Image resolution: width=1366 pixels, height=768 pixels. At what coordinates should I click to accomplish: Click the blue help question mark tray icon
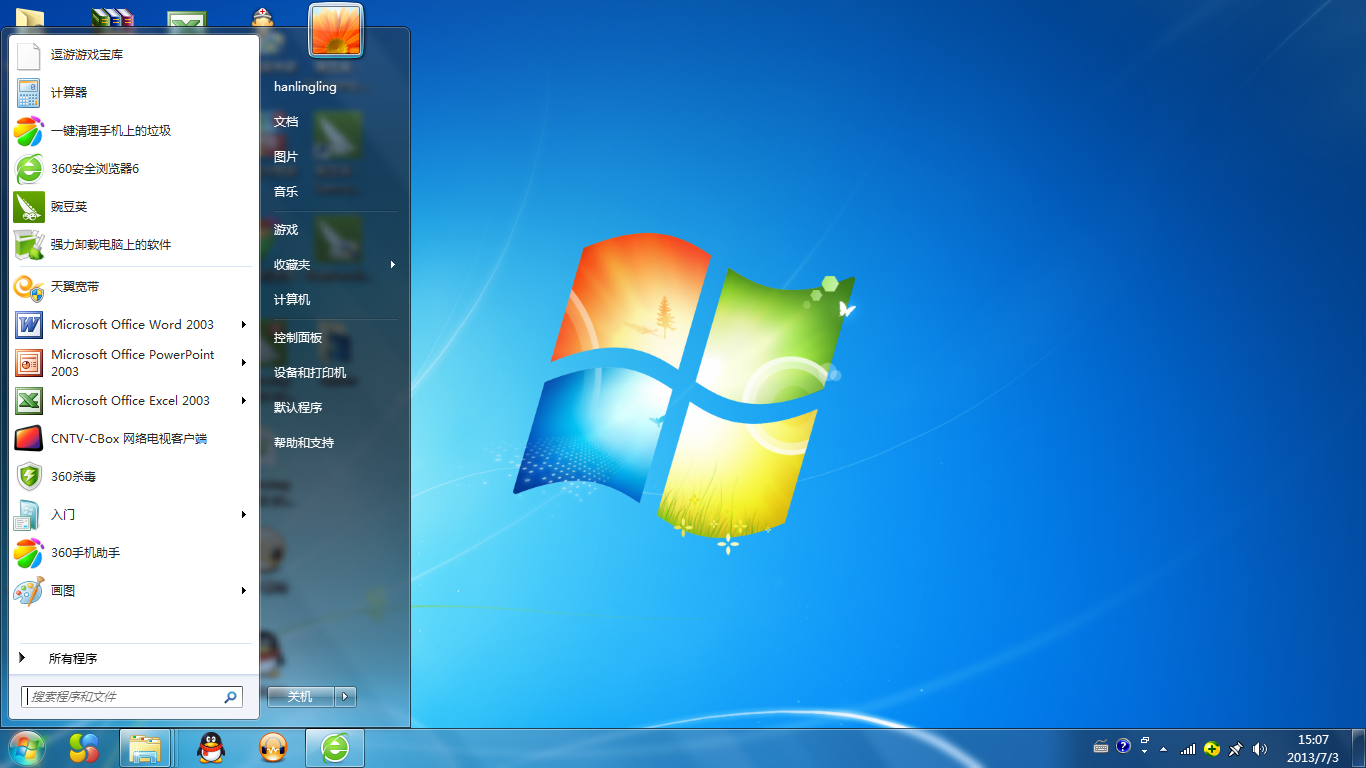(1123, 746)
